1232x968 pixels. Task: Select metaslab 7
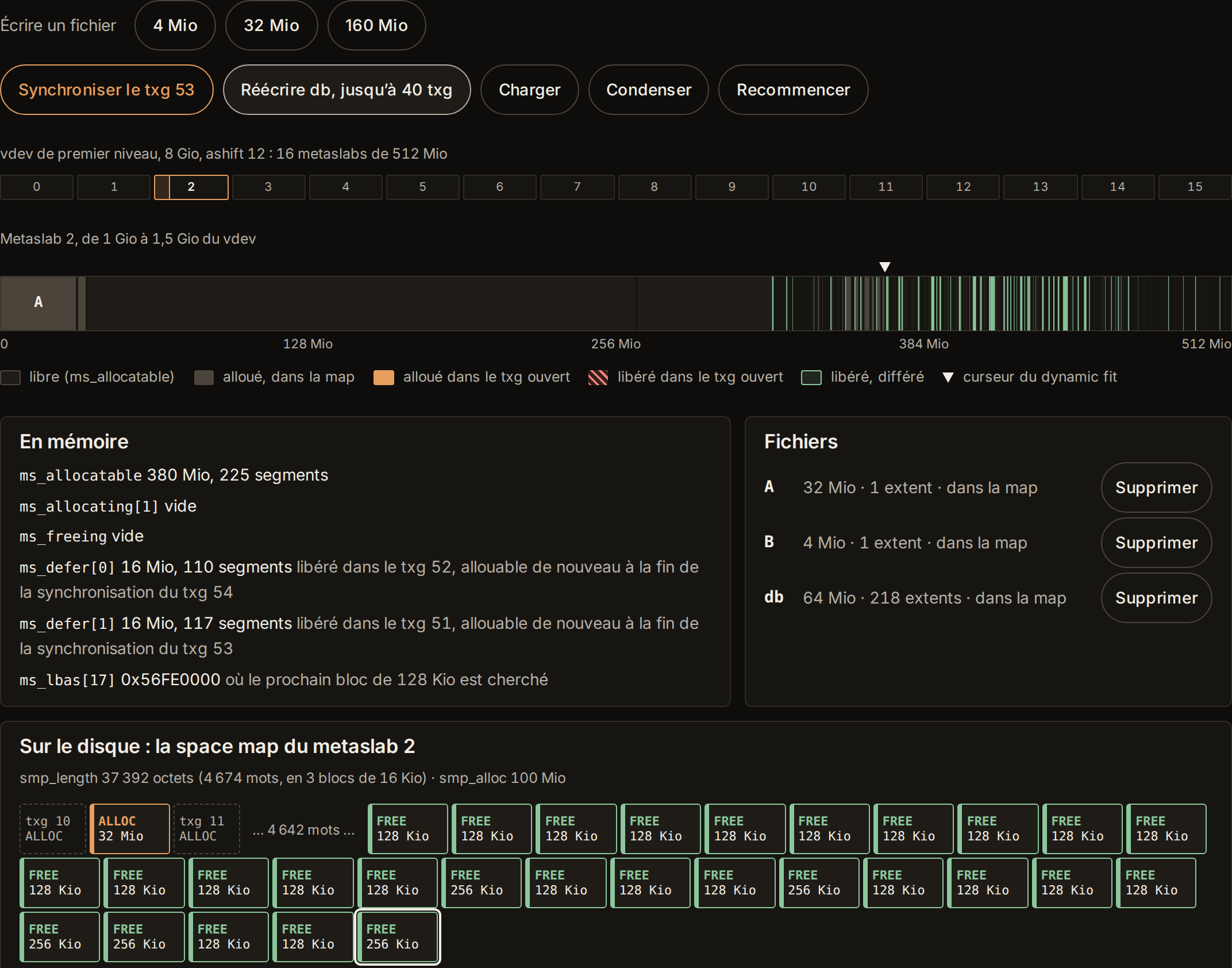[x=577, y=187]
